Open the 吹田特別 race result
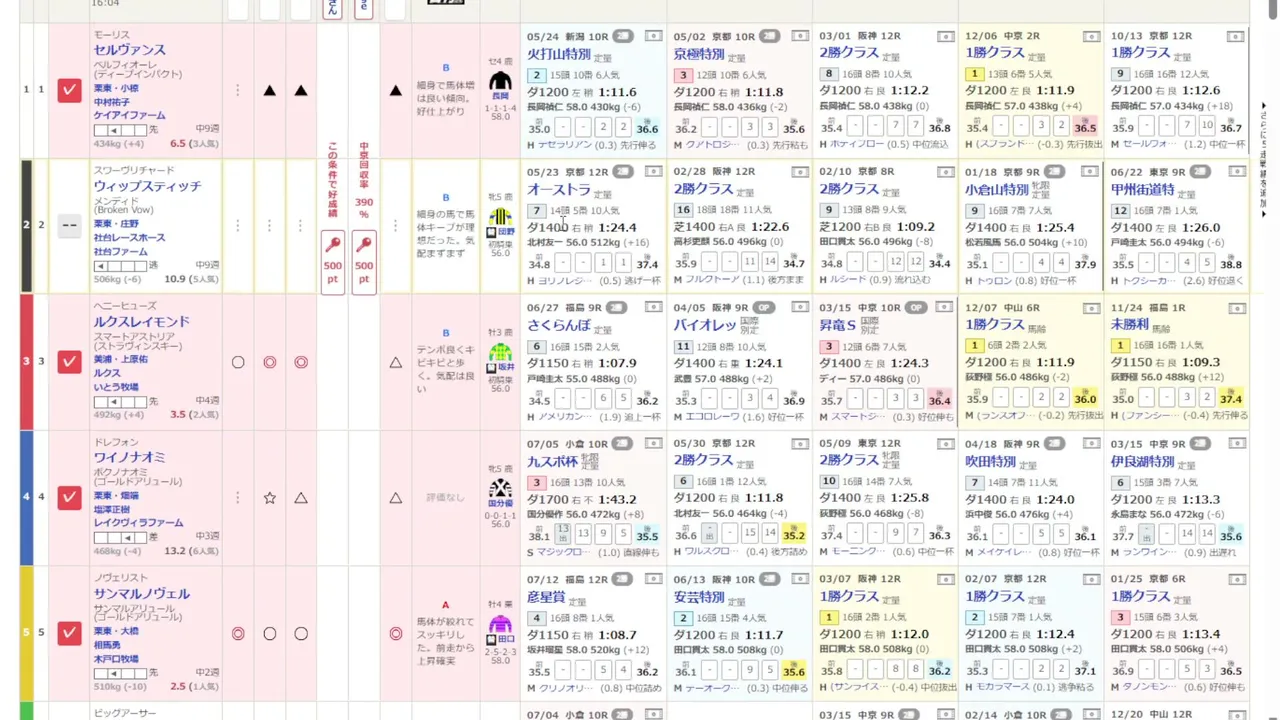 pyautogui.click(x=990, y=462)
